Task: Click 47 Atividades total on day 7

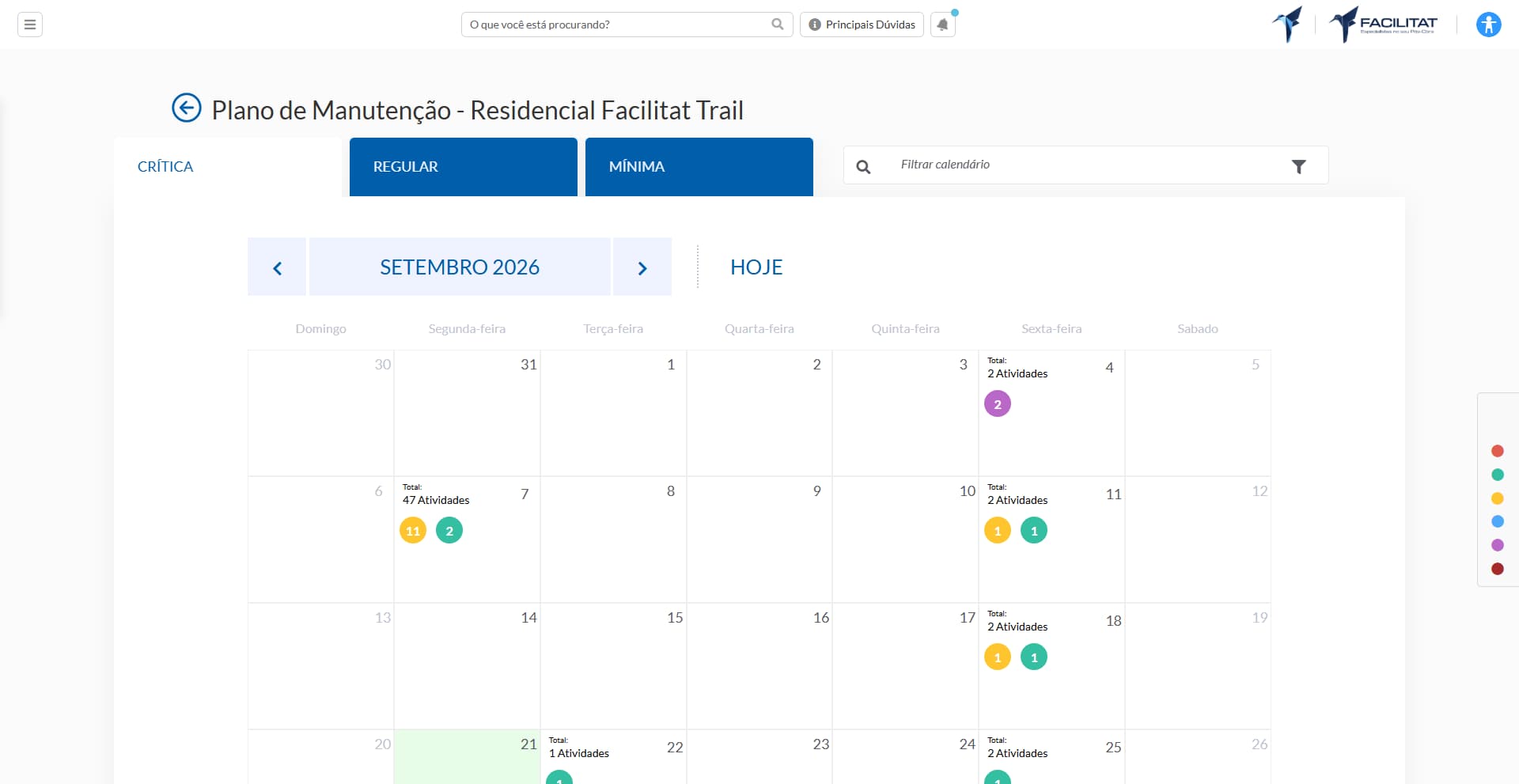Action: tap(436, 500)
